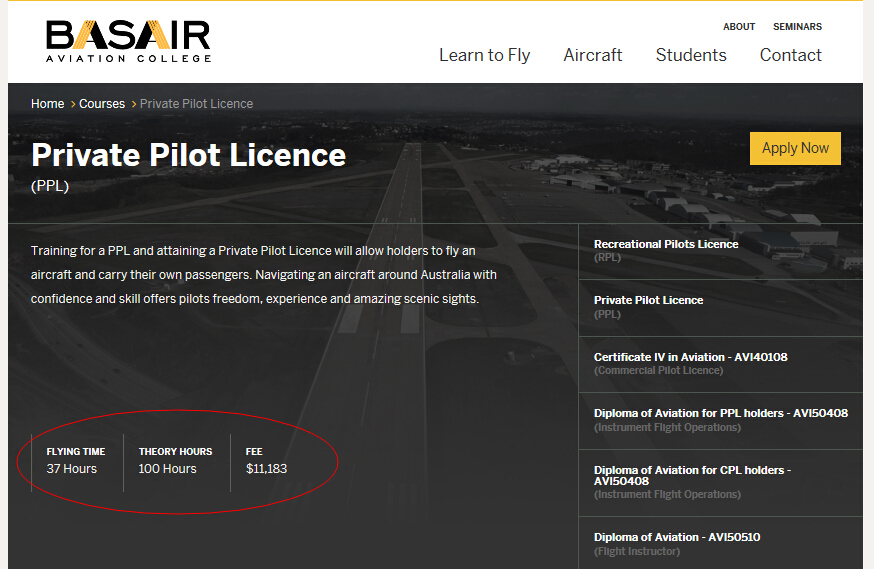Click the Theory Hours 100 Hours stat
The height and width of the screenshot is (569, 874).
(175, 460)
